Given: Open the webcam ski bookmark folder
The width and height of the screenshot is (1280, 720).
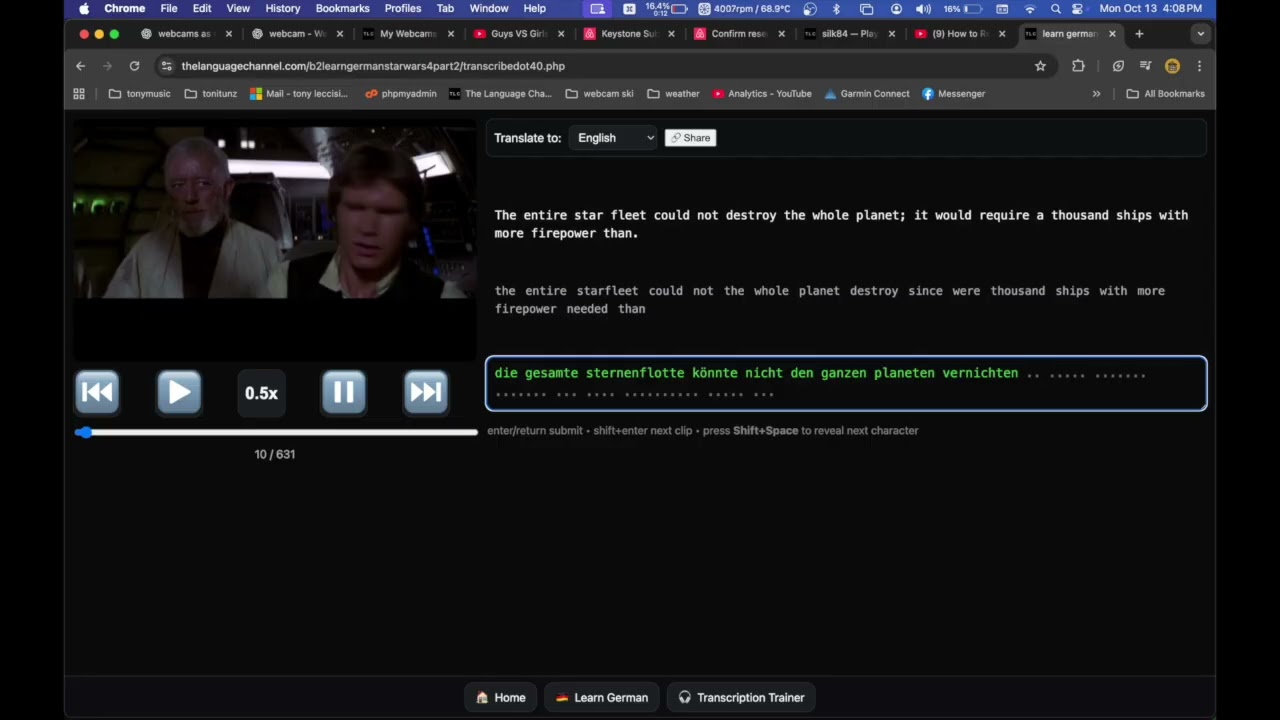Looking at the screenshot, I should pos(599,94).
